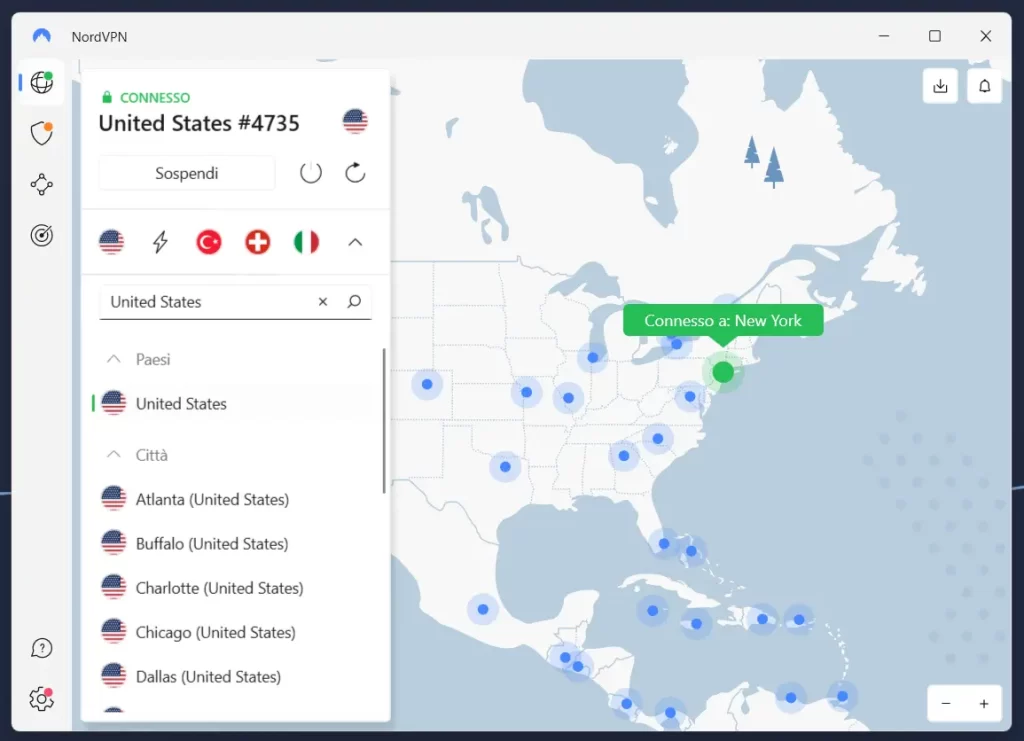
Task: Zoom out the map with minus
Action: [946, 704]
